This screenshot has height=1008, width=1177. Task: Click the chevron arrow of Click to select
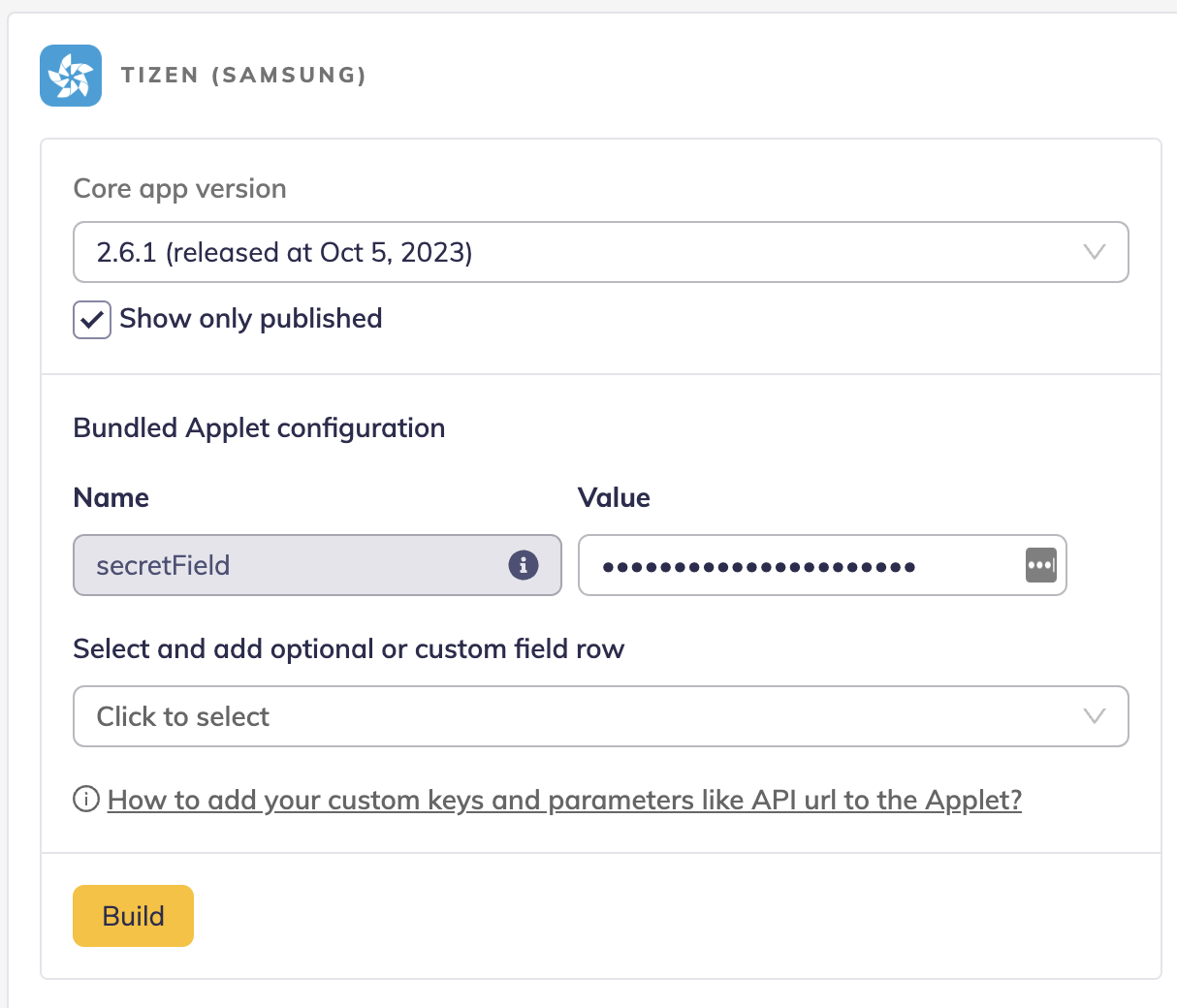point(1094,716)
